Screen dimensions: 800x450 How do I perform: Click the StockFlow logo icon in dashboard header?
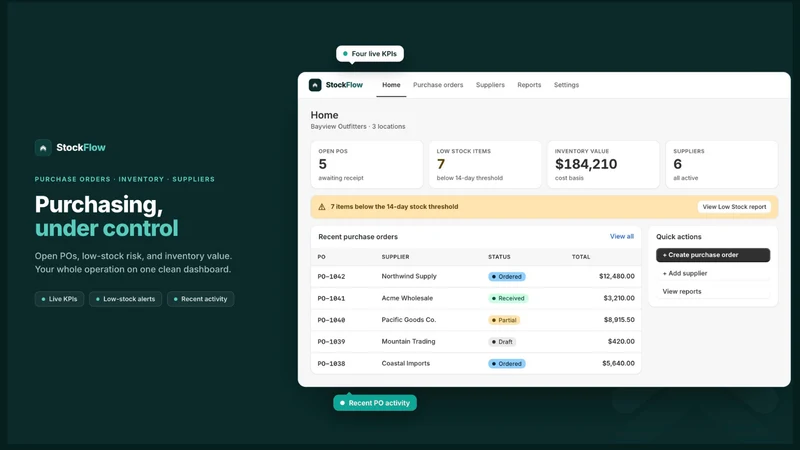click(x=315, y=85)
